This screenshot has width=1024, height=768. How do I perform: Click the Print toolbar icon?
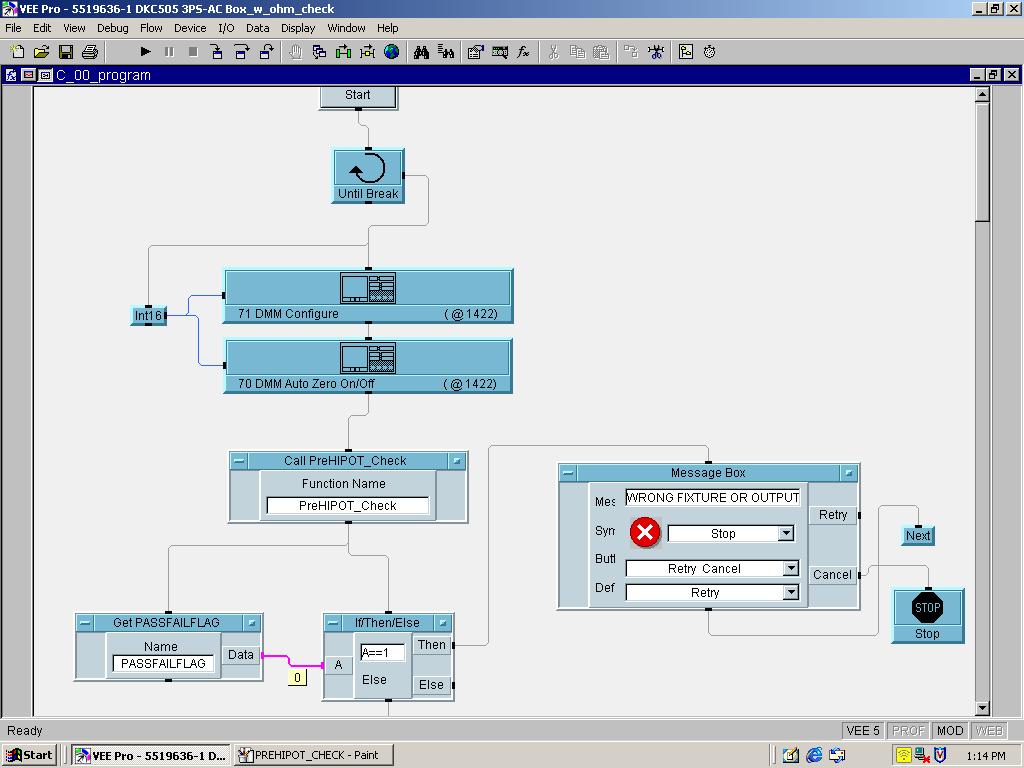tap(90, 52)
